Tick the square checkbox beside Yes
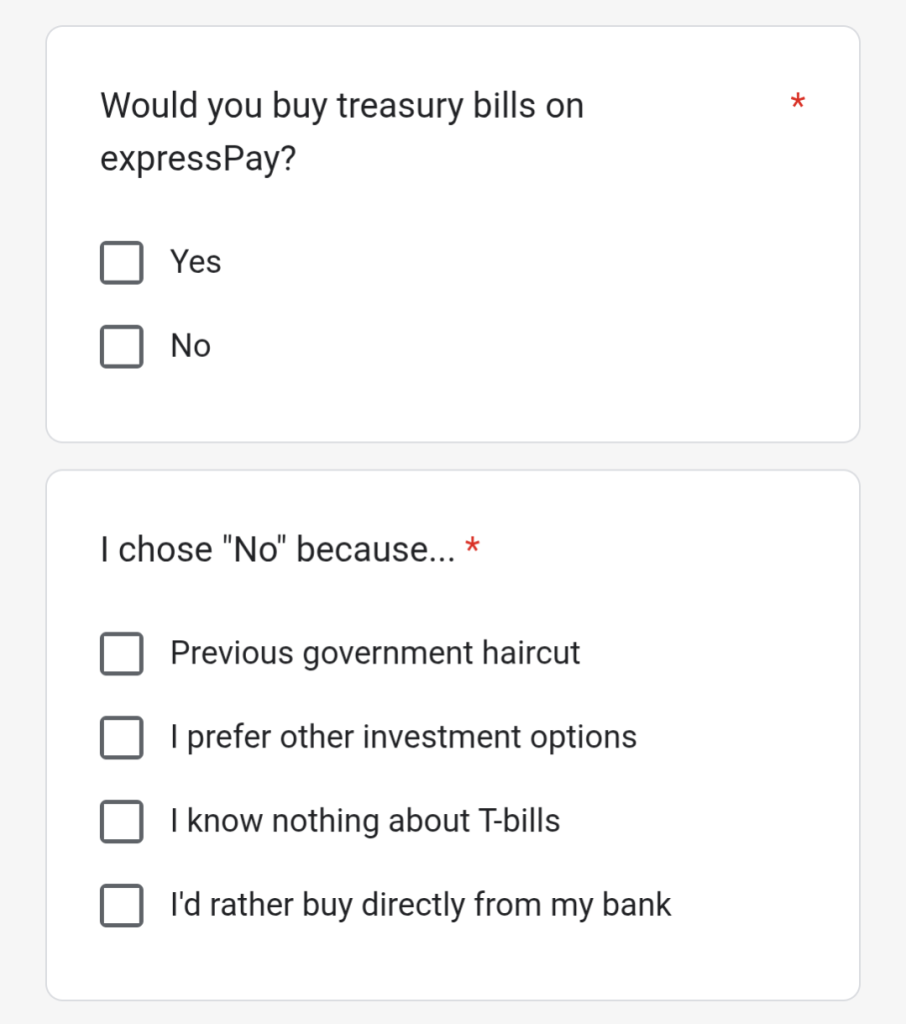Viewport: 906px width, 1024px height. tap(121, 262)
